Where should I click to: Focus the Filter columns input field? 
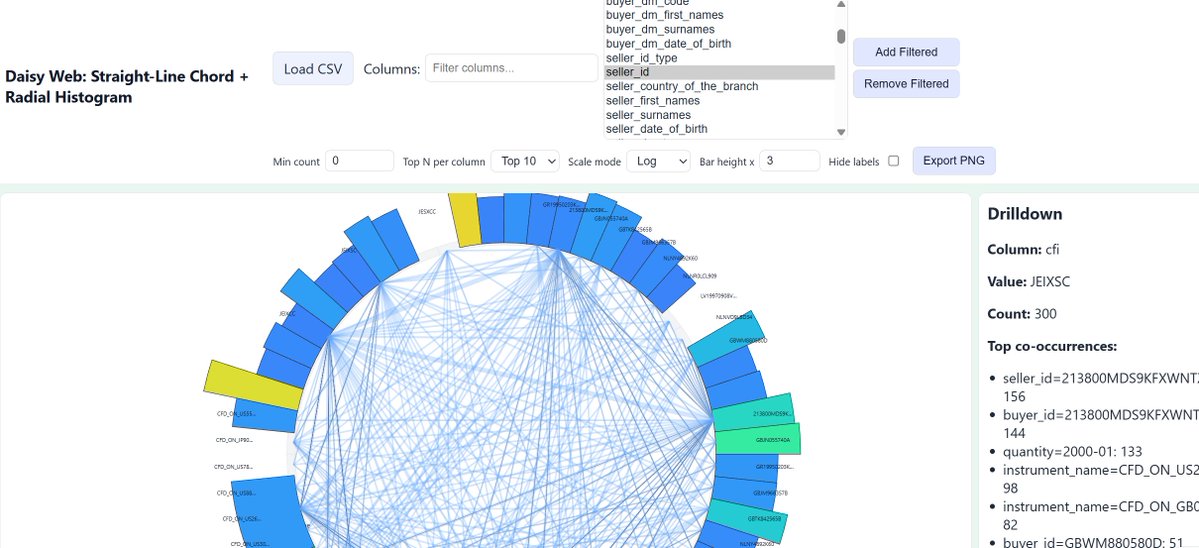coord(512,68)
